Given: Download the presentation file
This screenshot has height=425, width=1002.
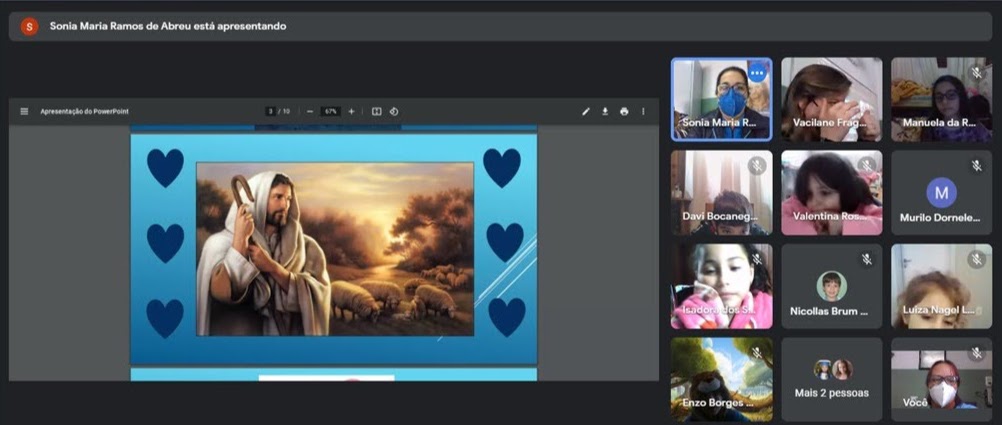Looking at the screenshot, I should coord(605,111).
